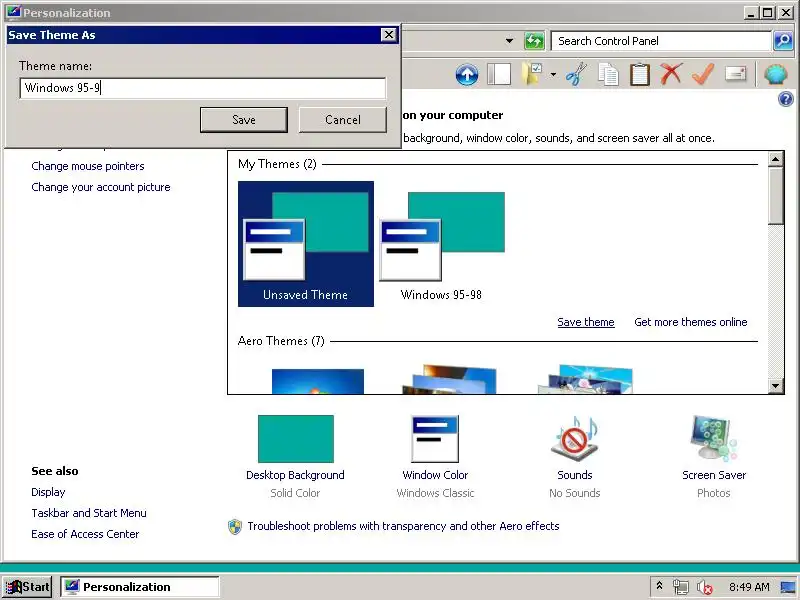Click the Show desktop tray icon
The image size is (800, 600).
click(x=788, y=587)
